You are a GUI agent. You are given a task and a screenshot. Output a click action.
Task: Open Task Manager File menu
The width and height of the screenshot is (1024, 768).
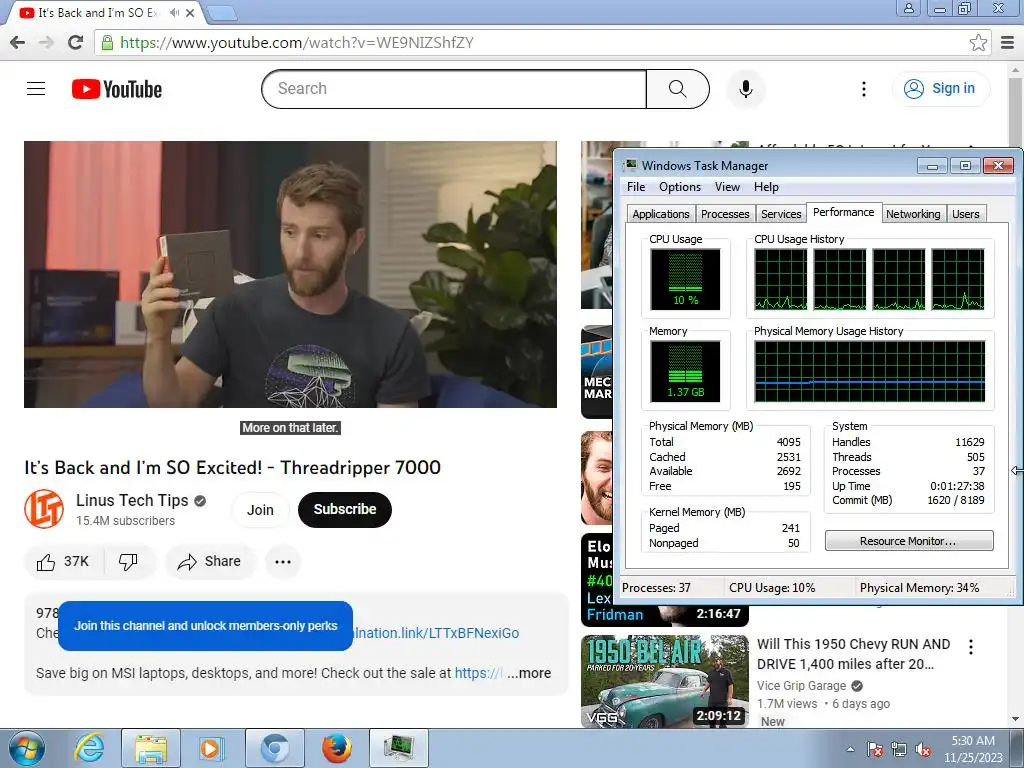tap(636, 187)
